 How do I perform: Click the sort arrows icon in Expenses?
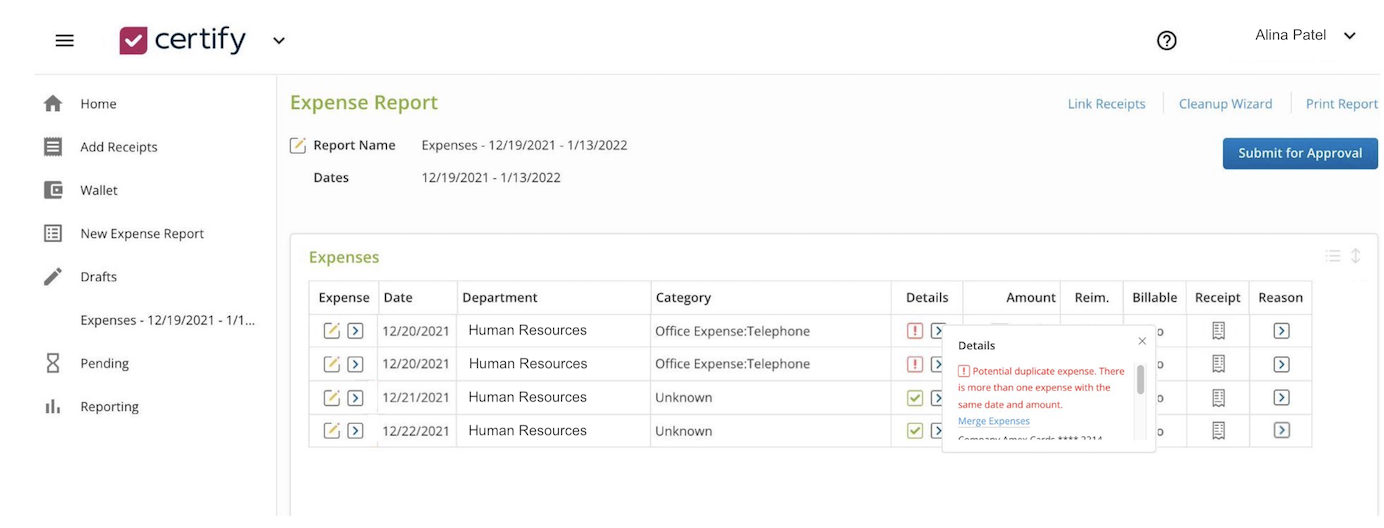click(1356, 256)
